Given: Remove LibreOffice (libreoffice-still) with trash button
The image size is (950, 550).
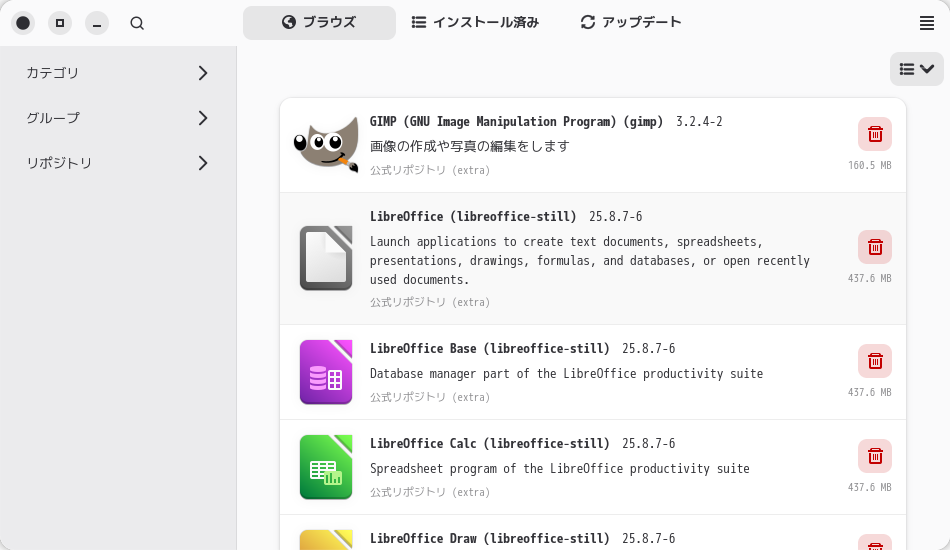Looking at the screenshot, I should pos(875,247).
